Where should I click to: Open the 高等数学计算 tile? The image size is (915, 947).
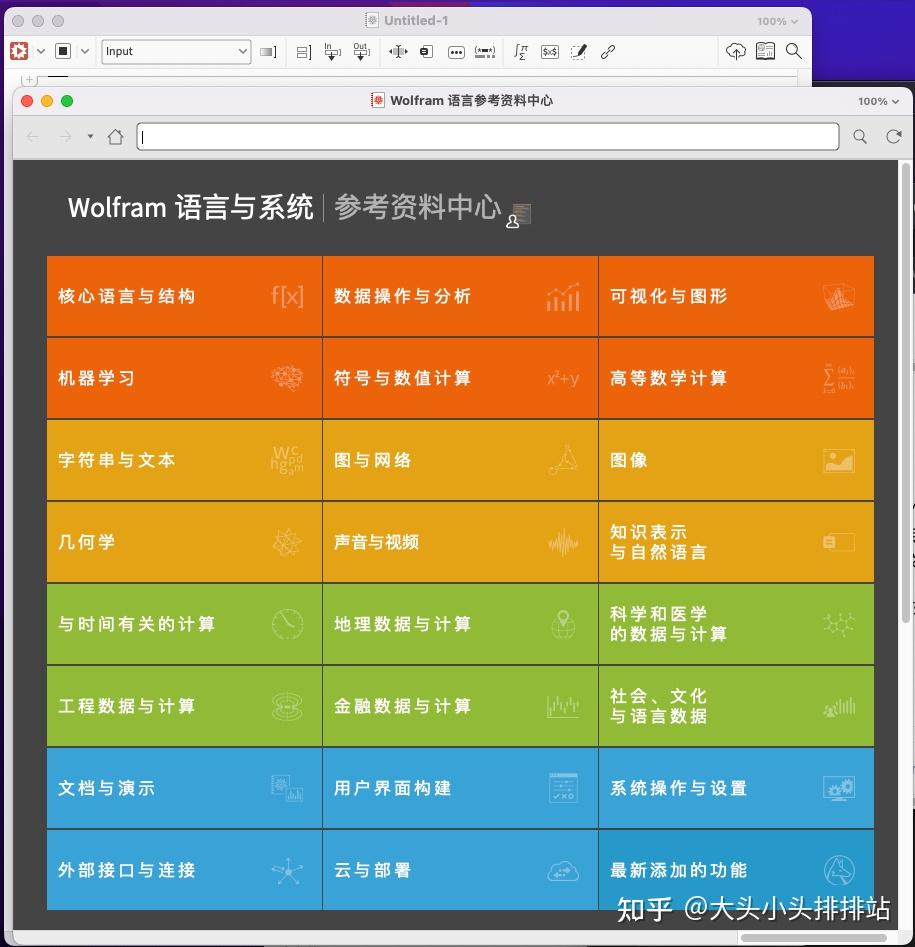(736, 378)
